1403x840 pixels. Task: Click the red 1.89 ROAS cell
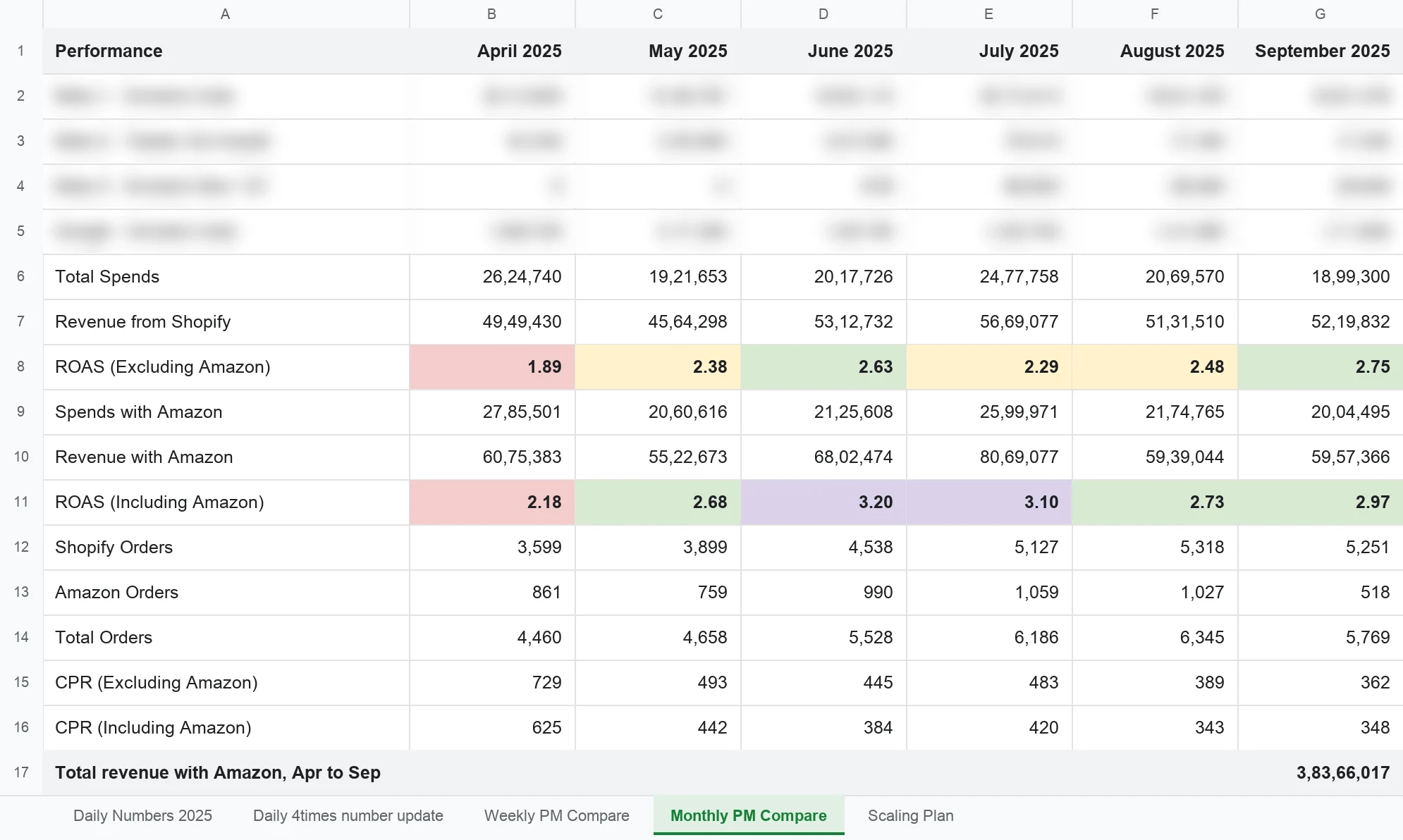[492, 366]
